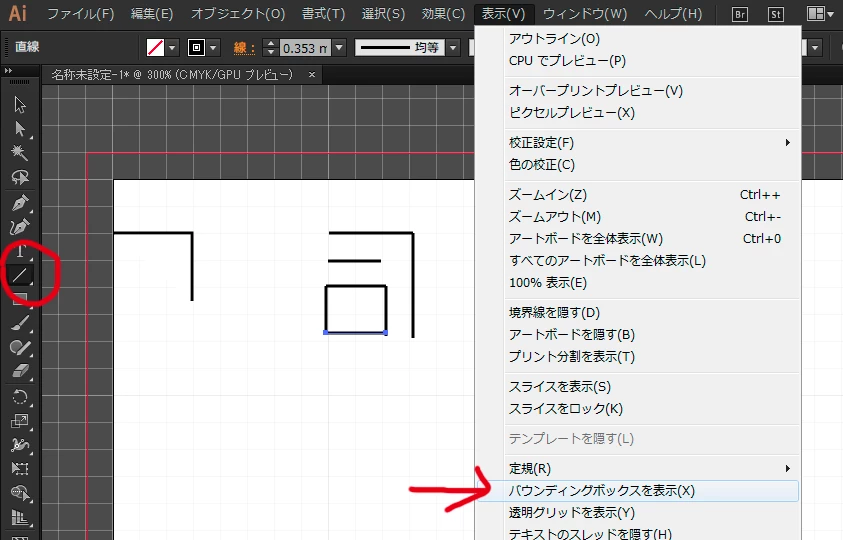Open the オブジェクト(O) menu
Screen dimensions: 843x540
click(238, 13)
